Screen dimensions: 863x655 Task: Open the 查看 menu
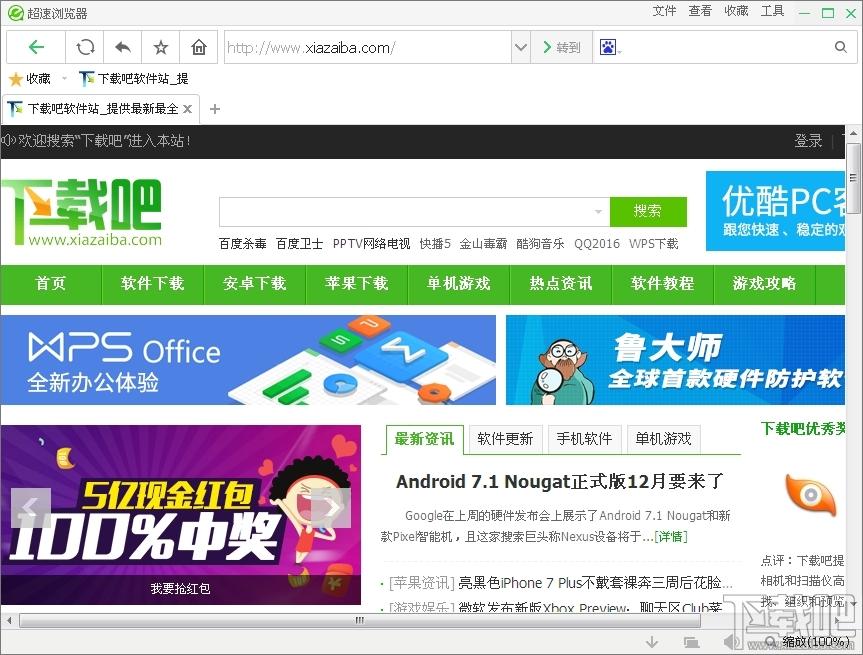tap(700, 11)
